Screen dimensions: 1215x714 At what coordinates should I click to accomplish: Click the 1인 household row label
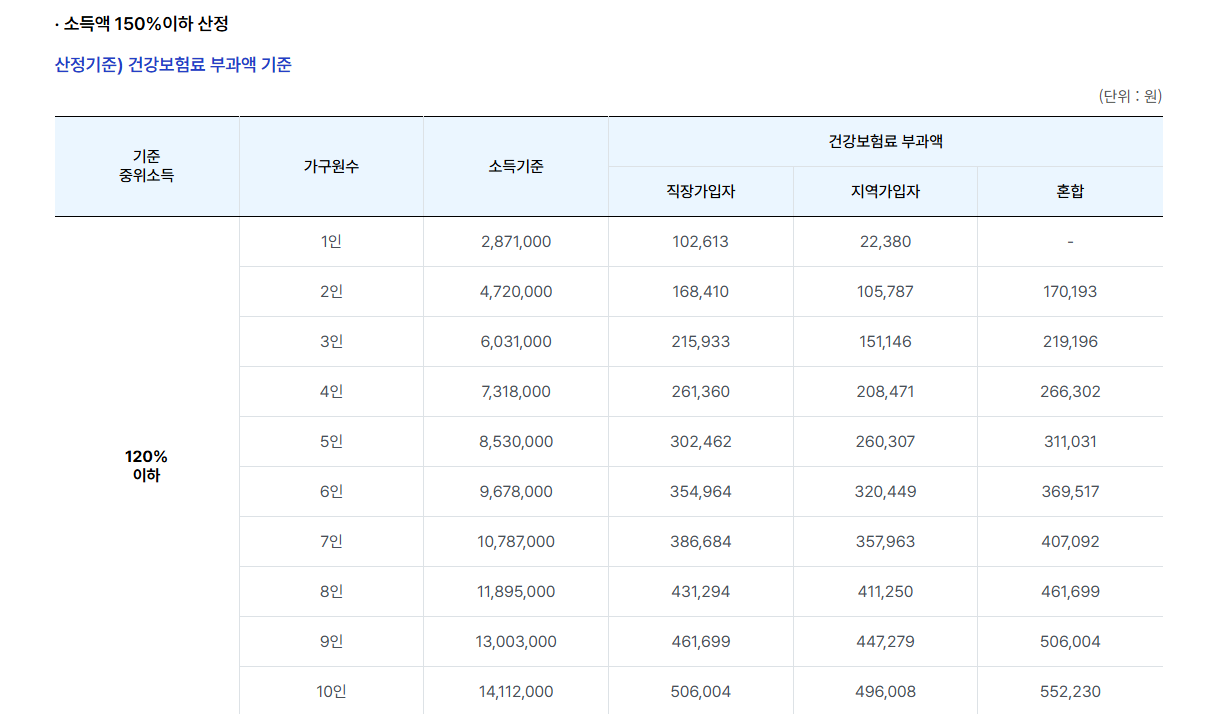331,241
